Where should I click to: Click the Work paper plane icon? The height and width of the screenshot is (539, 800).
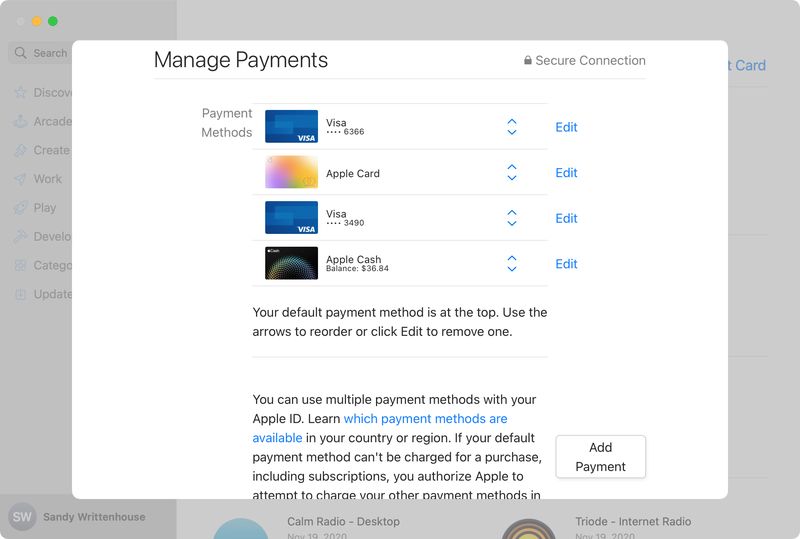point(20,179)
